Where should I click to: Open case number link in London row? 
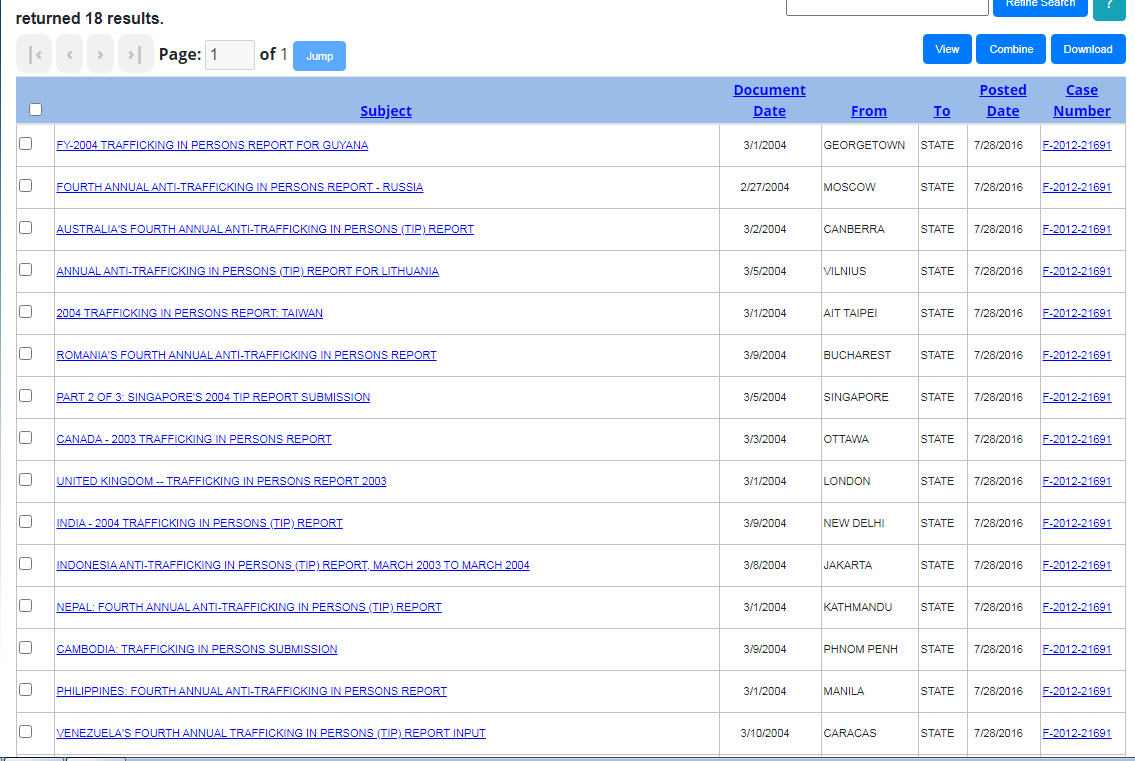pos(1076,481)
